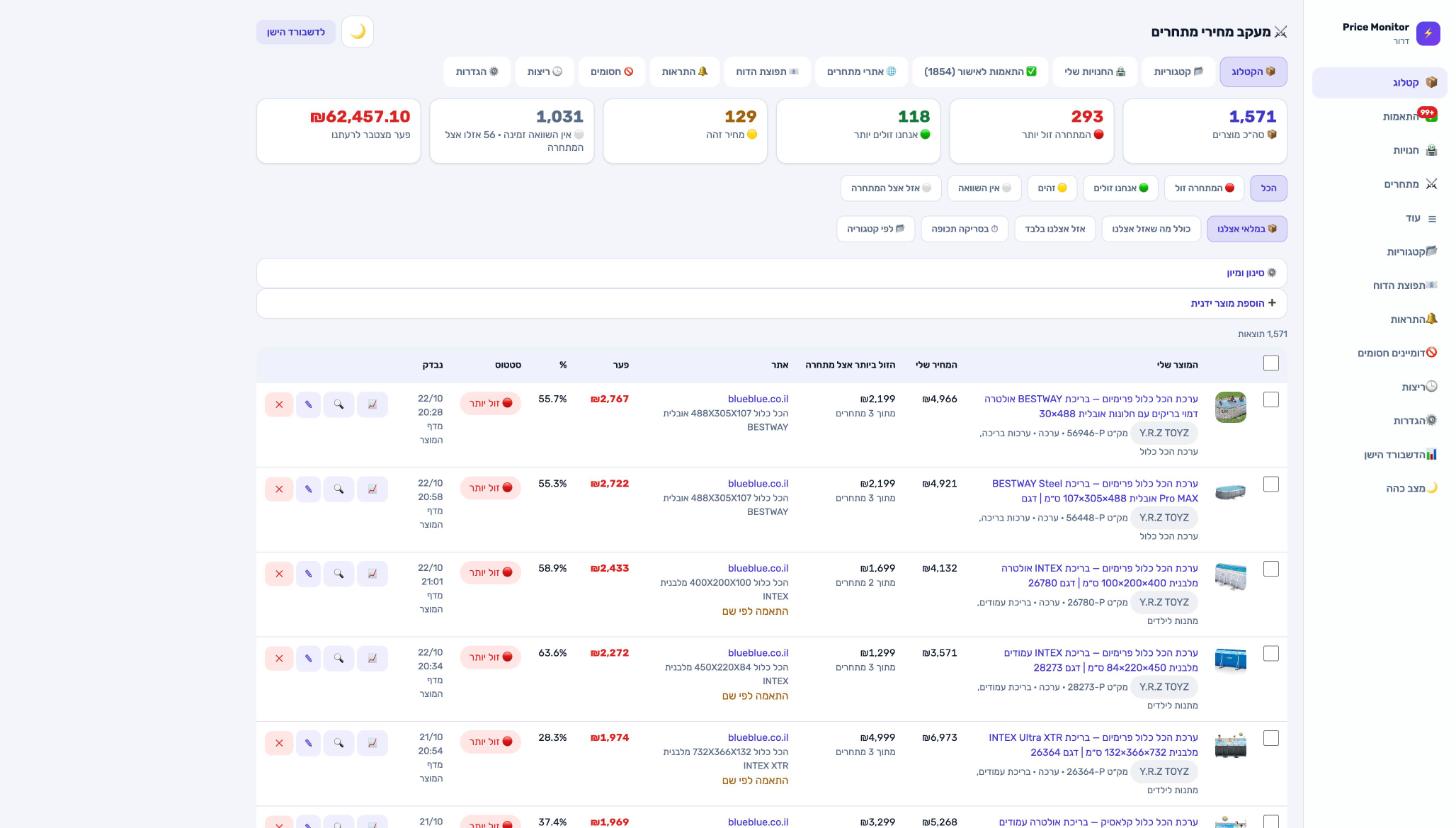Check the BESTWAY 56946 product row checkbox

coord(1271,399)
